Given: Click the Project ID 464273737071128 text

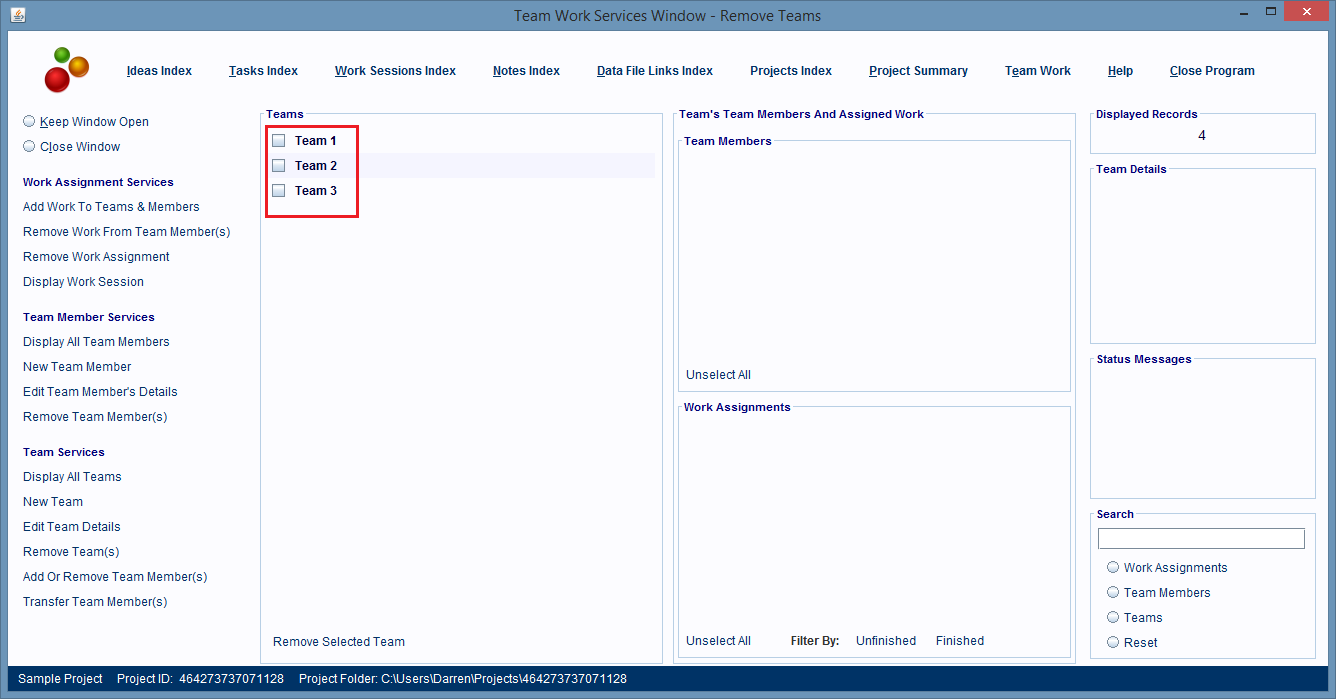Looking at the screenshot, I should coord(200,679).
